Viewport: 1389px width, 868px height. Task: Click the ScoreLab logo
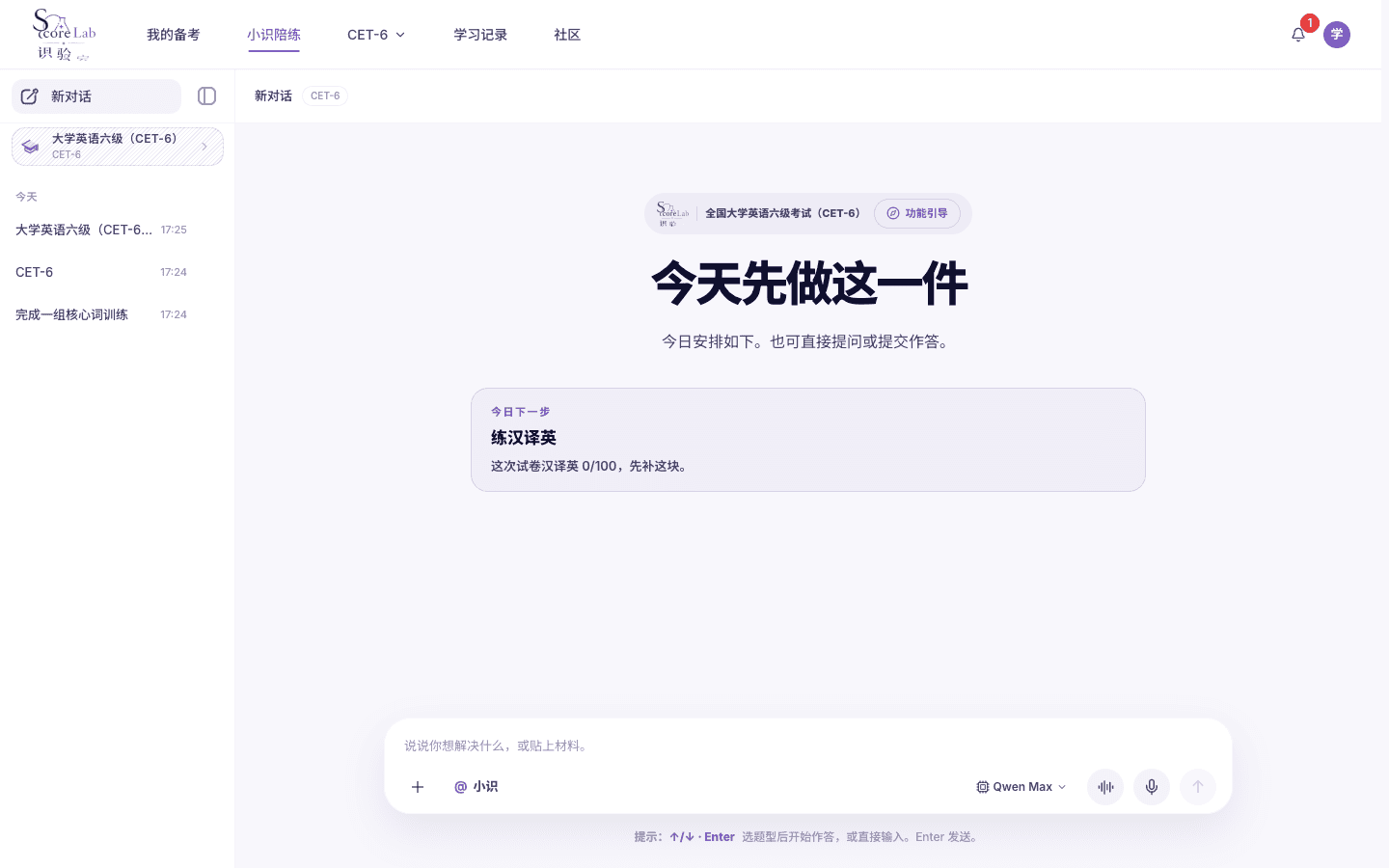[64, 35]
